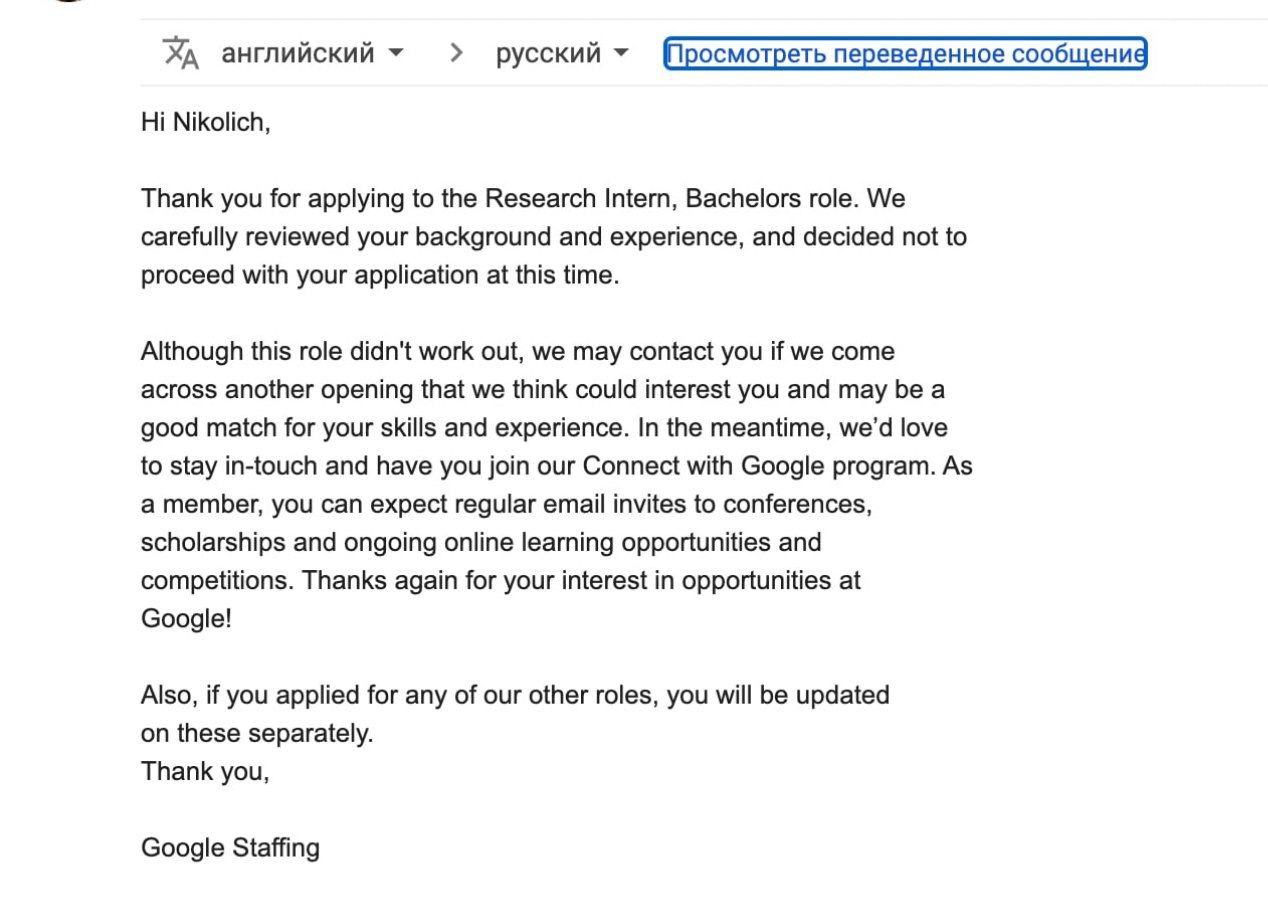Screen dimensions: 1268x902
Task: Click the line on these separately
Action: [x=257, y=733]
